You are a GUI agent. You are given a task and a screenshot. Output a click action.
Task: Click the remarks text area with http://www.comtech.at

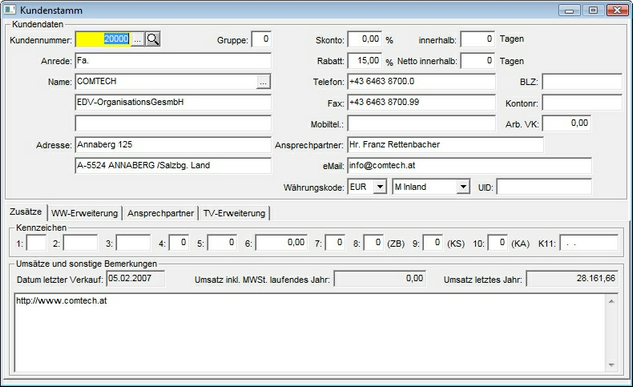coord(310,333)
